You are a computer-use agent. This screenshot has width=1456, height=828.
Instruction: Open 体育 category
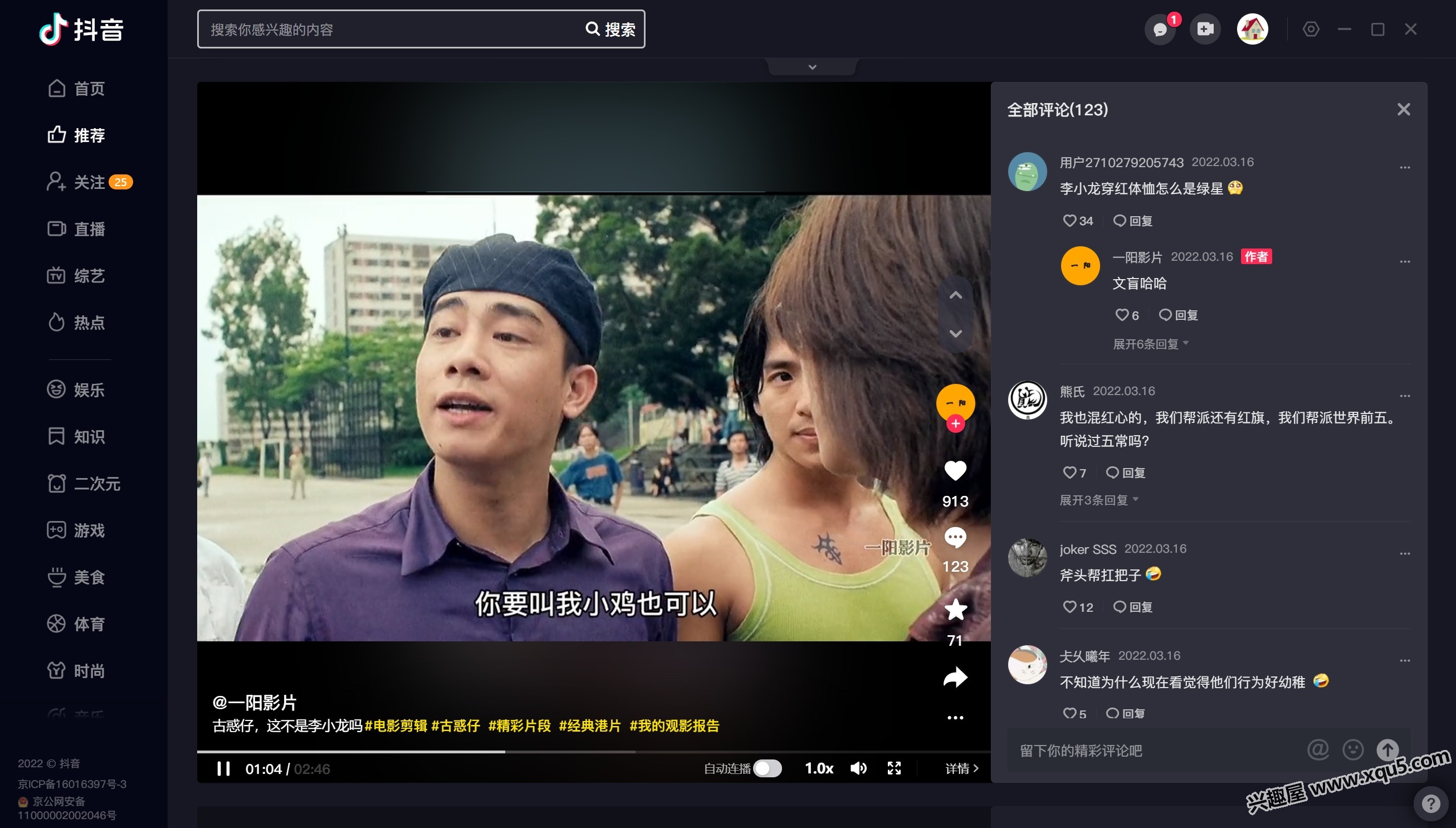point(76,624)
